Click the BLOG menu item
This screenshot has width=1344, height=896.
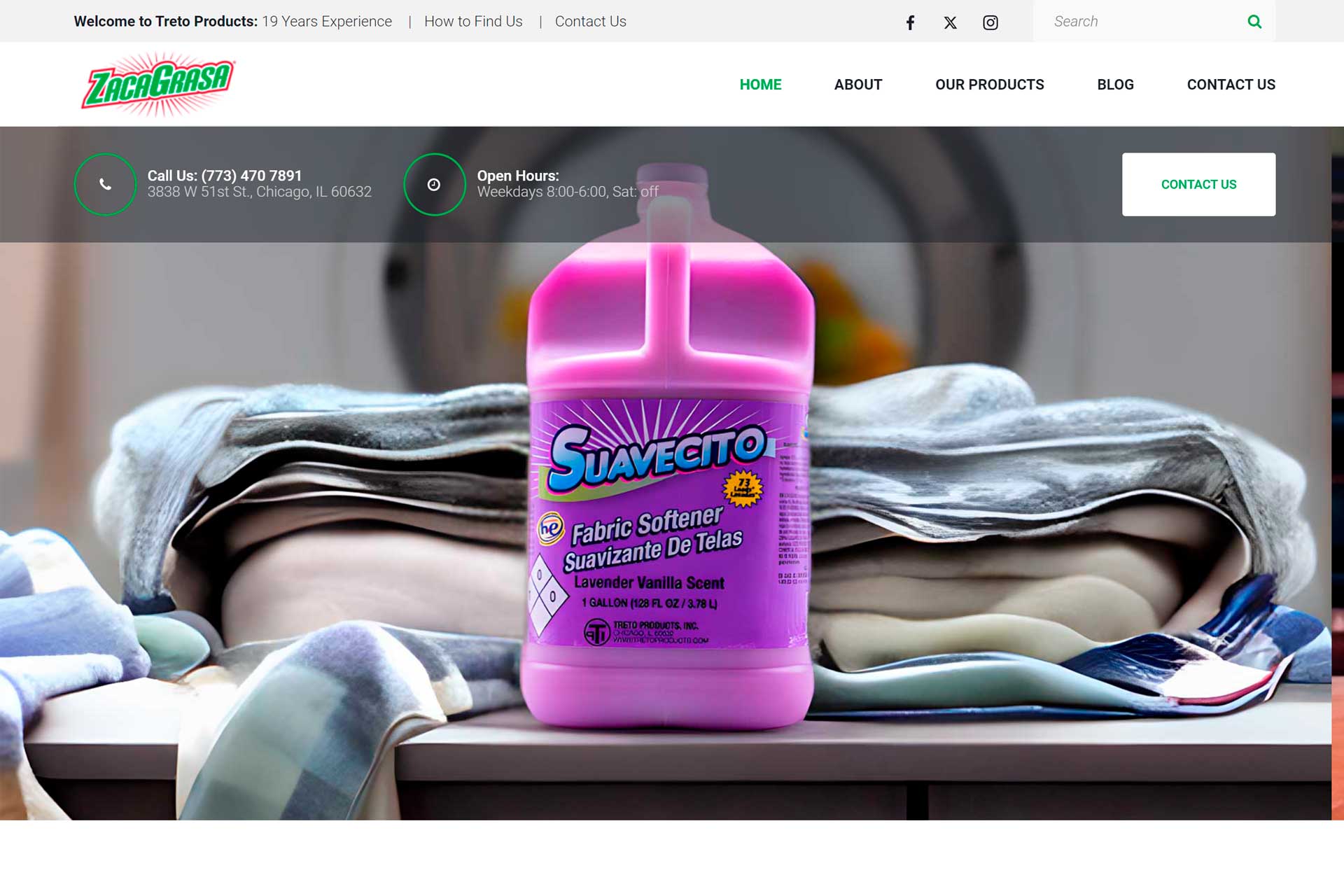pyautogui.click(x=1115, y=84)
